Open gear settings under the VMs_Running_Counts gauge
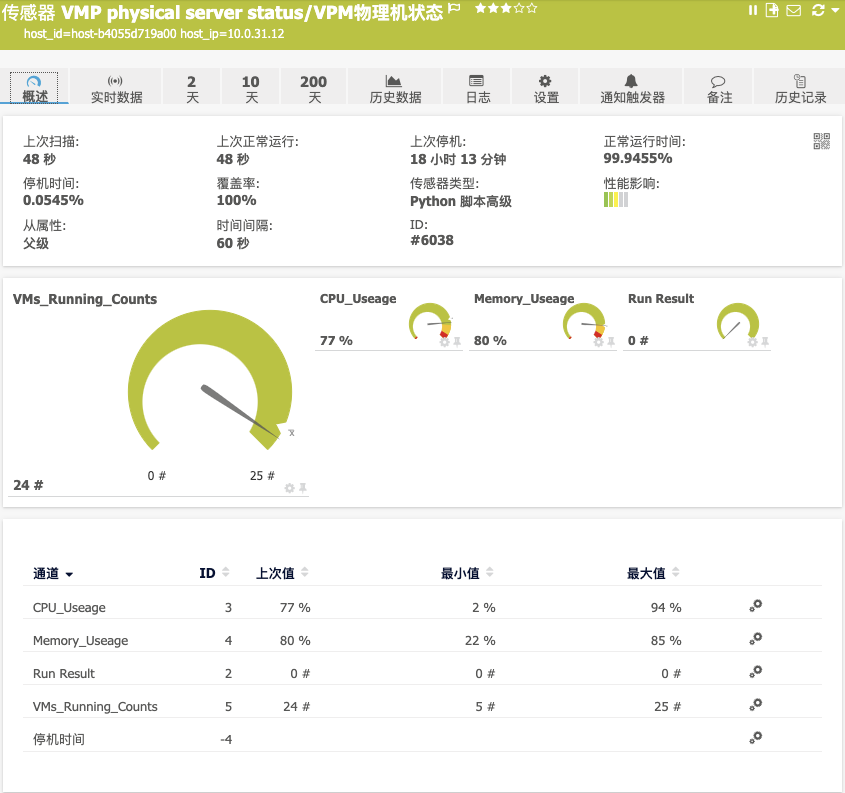The image size is (845, 793). coord(290,487)
